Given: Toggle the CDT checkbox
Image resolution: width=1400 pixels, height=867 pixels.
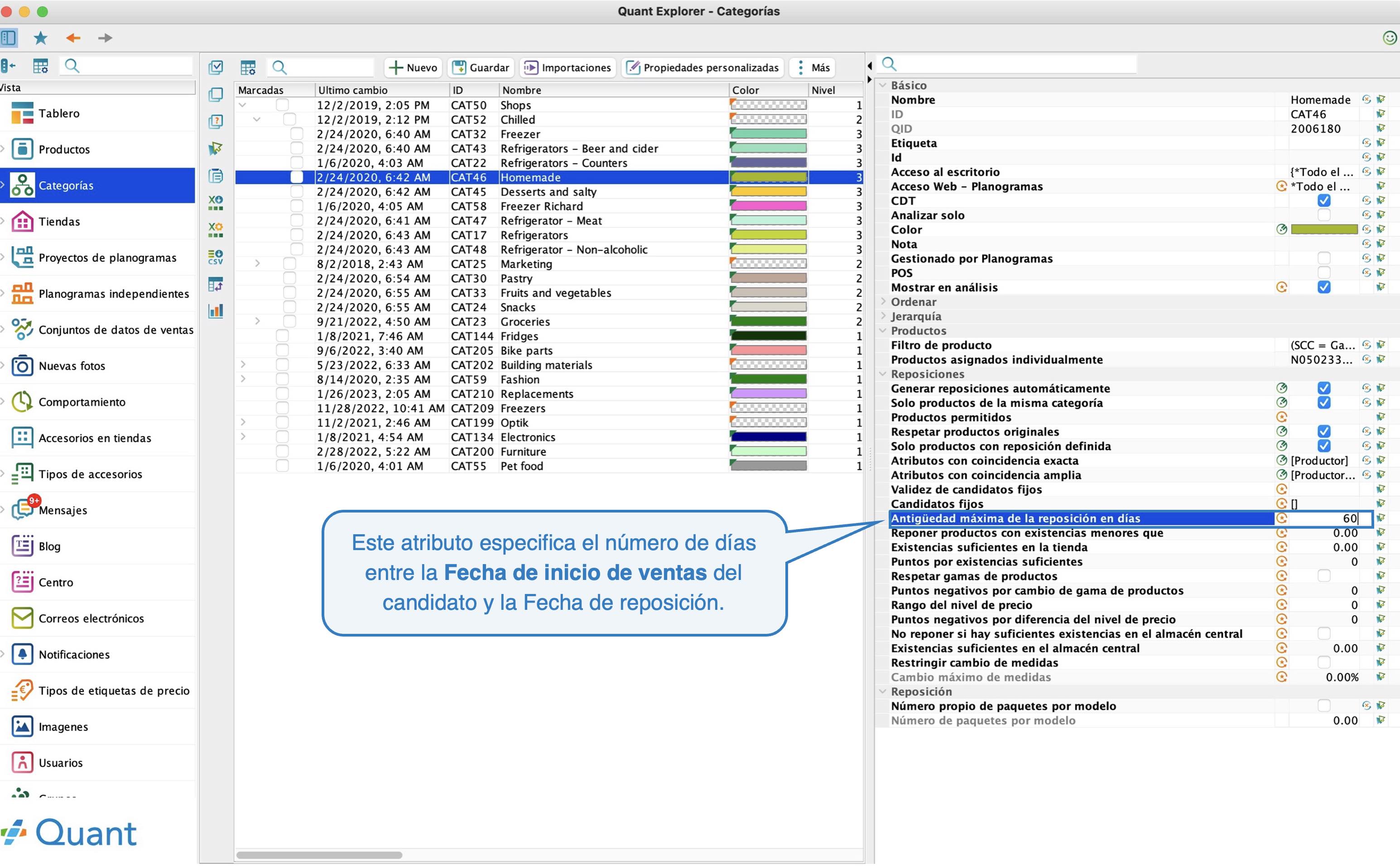Looking at the screenshot, I should (x=1324, y=201).
